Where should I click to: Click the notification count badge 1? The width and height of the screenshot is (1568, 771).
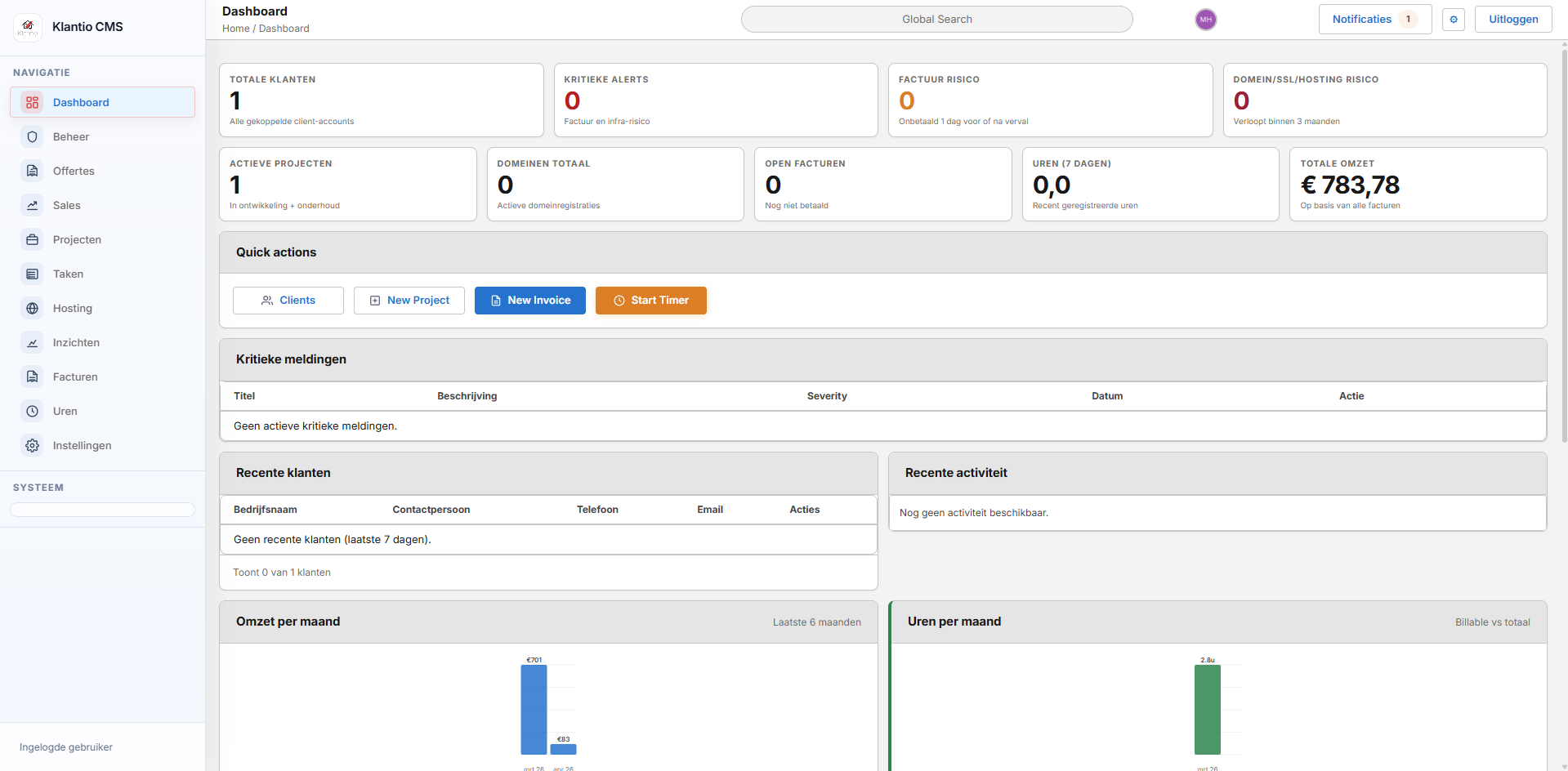pos(1408,20)
